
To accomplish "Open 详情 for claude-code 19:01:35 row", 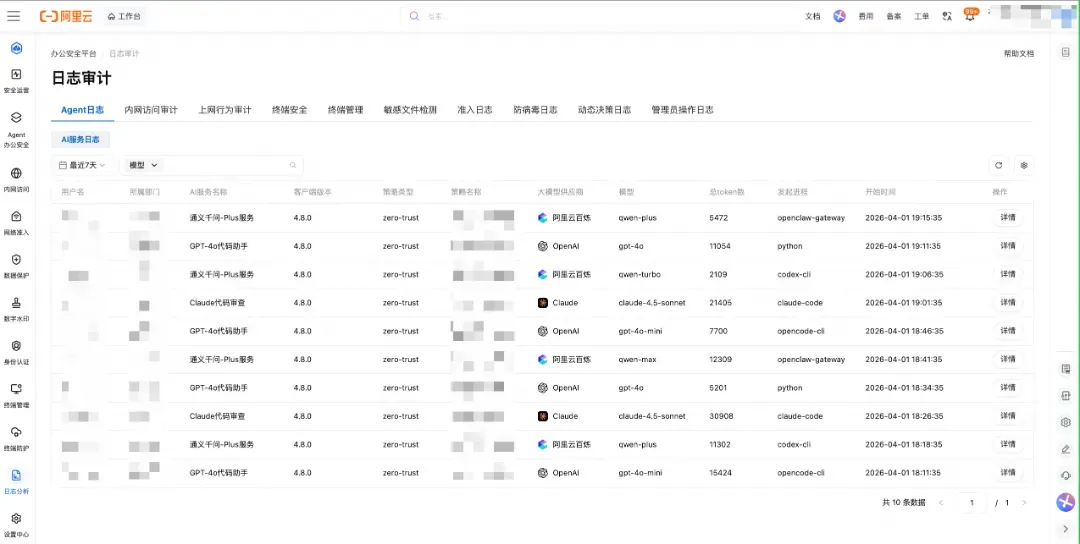I will [x=1008, y=302].
